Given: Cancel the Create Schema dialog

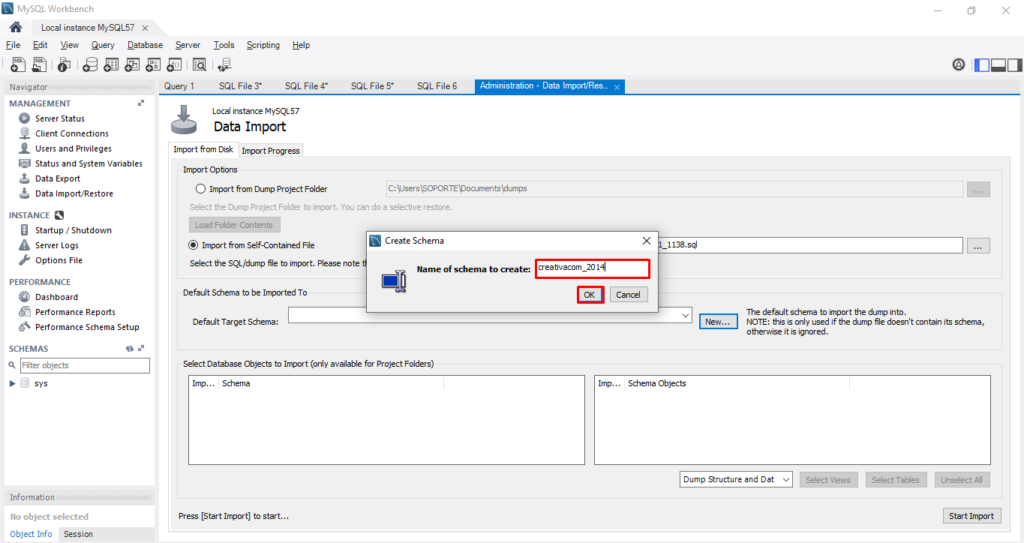Looking at the screenshot, I should tap(628, 295).
